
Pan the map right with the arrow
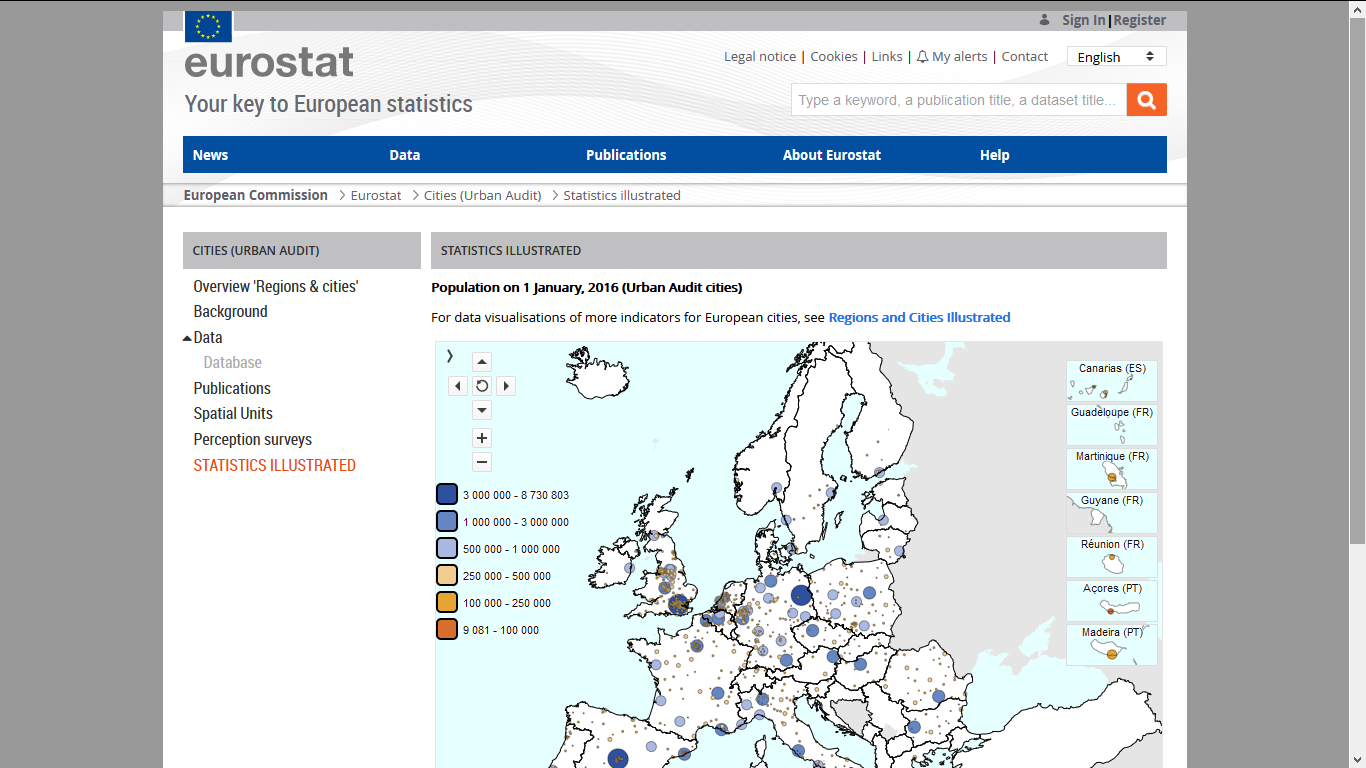tap(506, 386)
